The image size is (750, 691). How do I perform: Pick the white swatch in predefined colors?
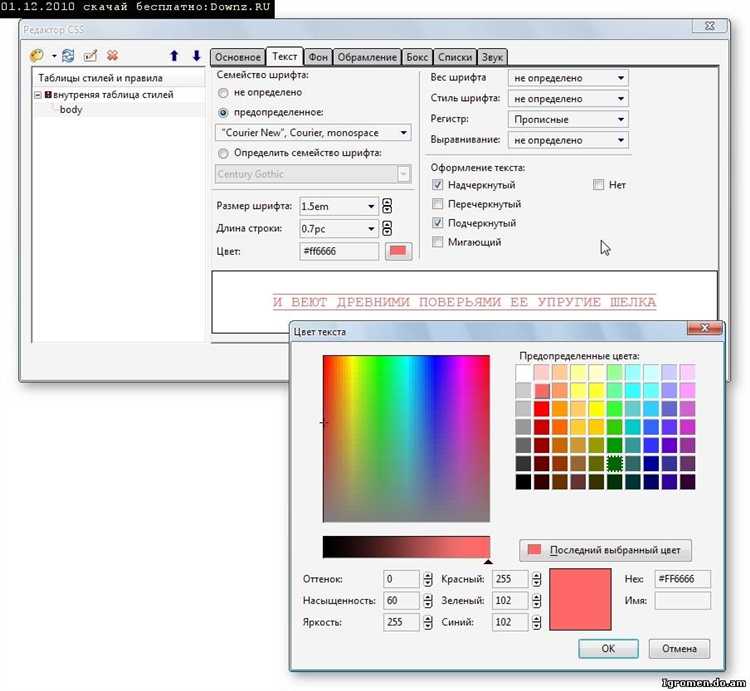pos(524,373)
